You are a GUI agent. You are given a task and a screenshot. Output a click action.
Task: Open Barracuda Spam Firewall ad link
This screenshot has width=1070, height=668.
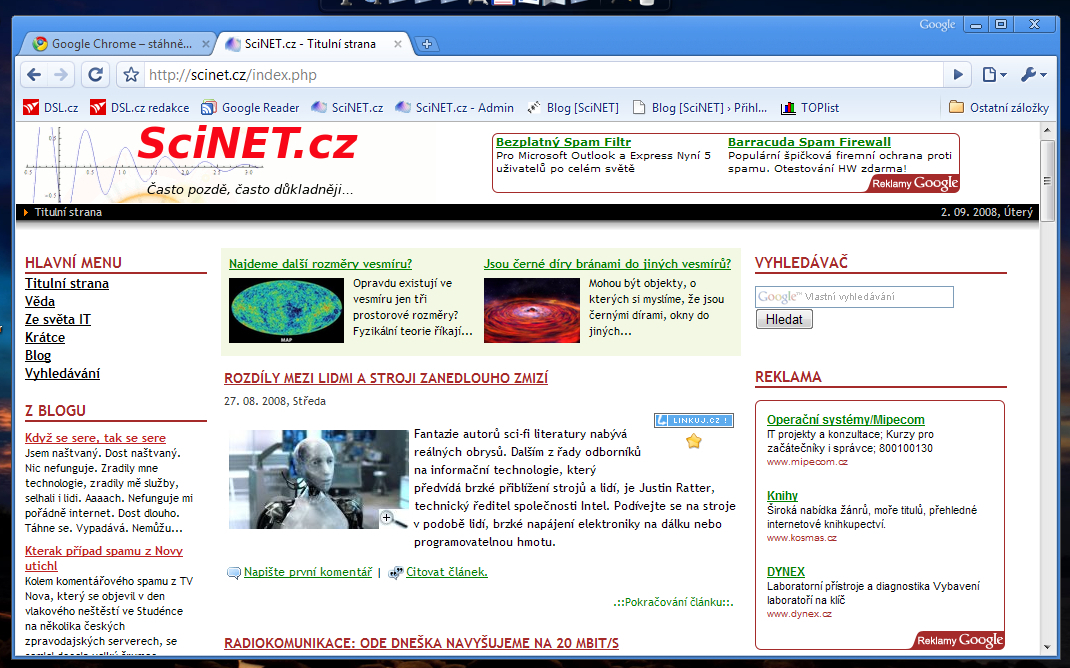click(809, 142)
